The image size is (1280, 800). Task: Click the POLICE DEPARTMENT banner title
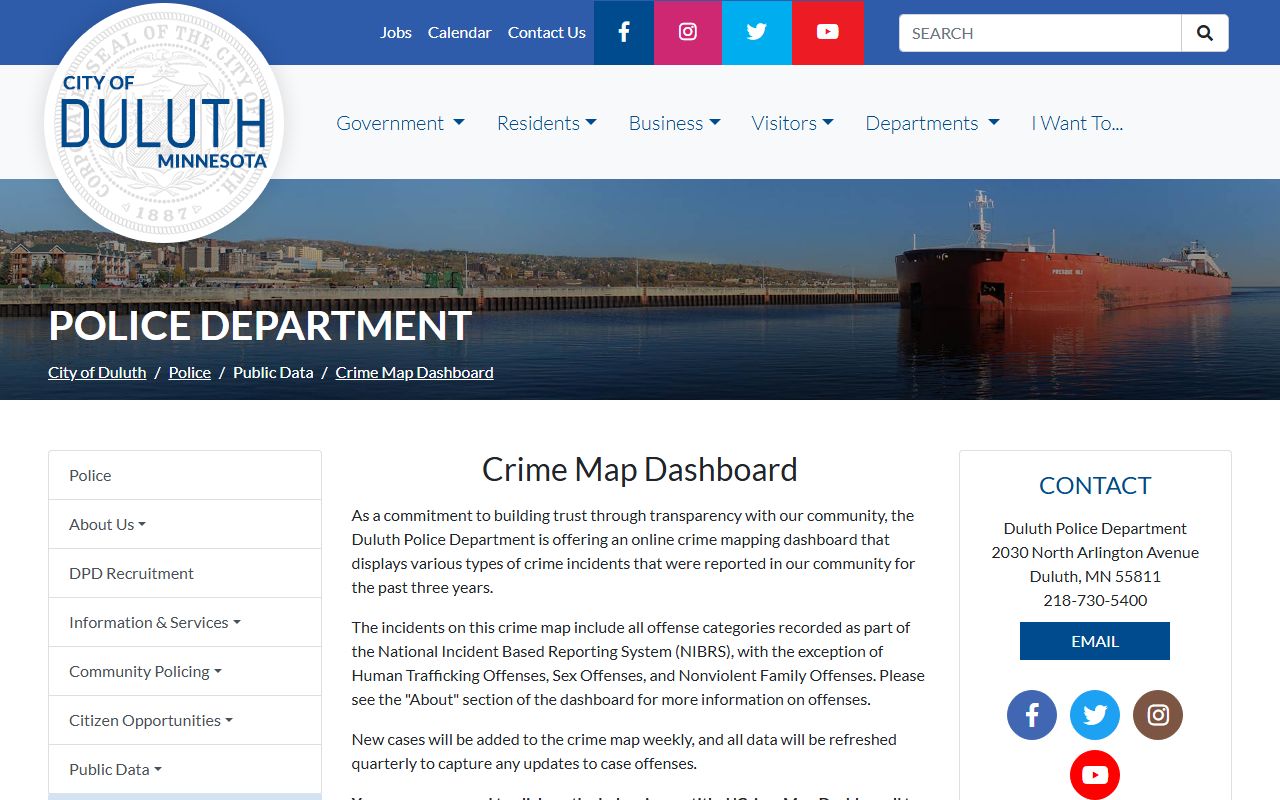point(260,326)
